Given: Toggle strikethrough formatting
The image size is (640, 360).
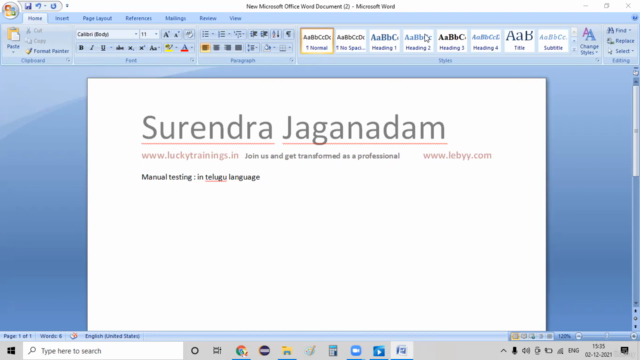Looking at the screenshot, I should 120,48.
